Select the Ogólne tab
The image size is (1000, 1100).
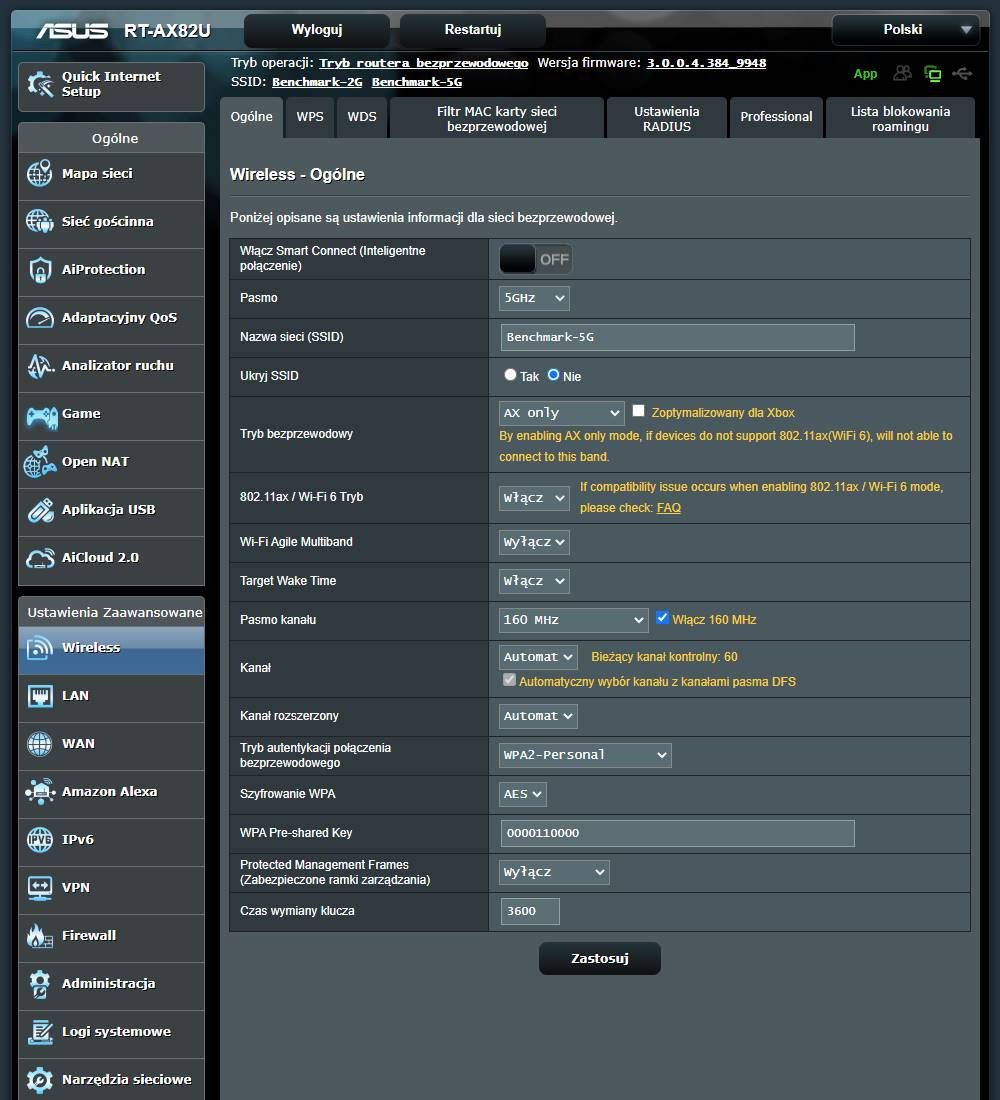tap(251, 117)
